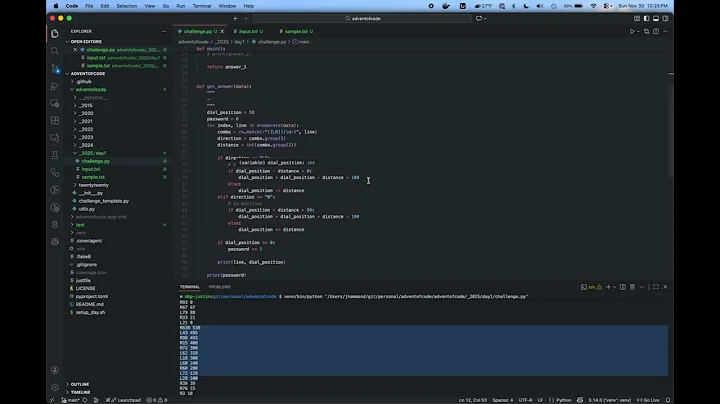Open the Selection menu
The height and width of the screenshot is (404, 720).
(x=127, y=6)
